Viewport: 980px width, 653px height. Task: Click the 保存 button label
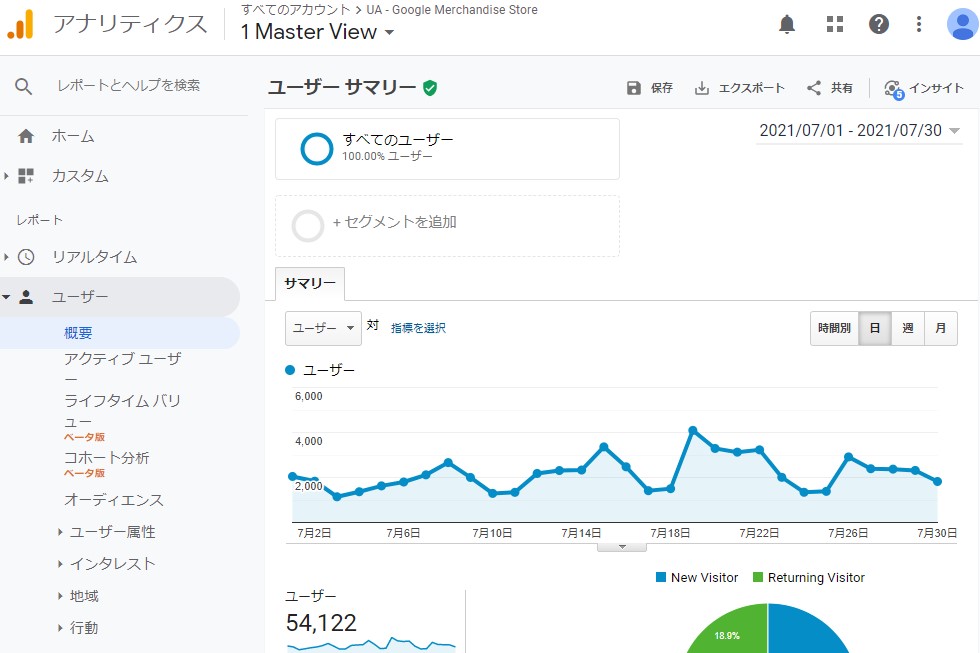[662, 88]
